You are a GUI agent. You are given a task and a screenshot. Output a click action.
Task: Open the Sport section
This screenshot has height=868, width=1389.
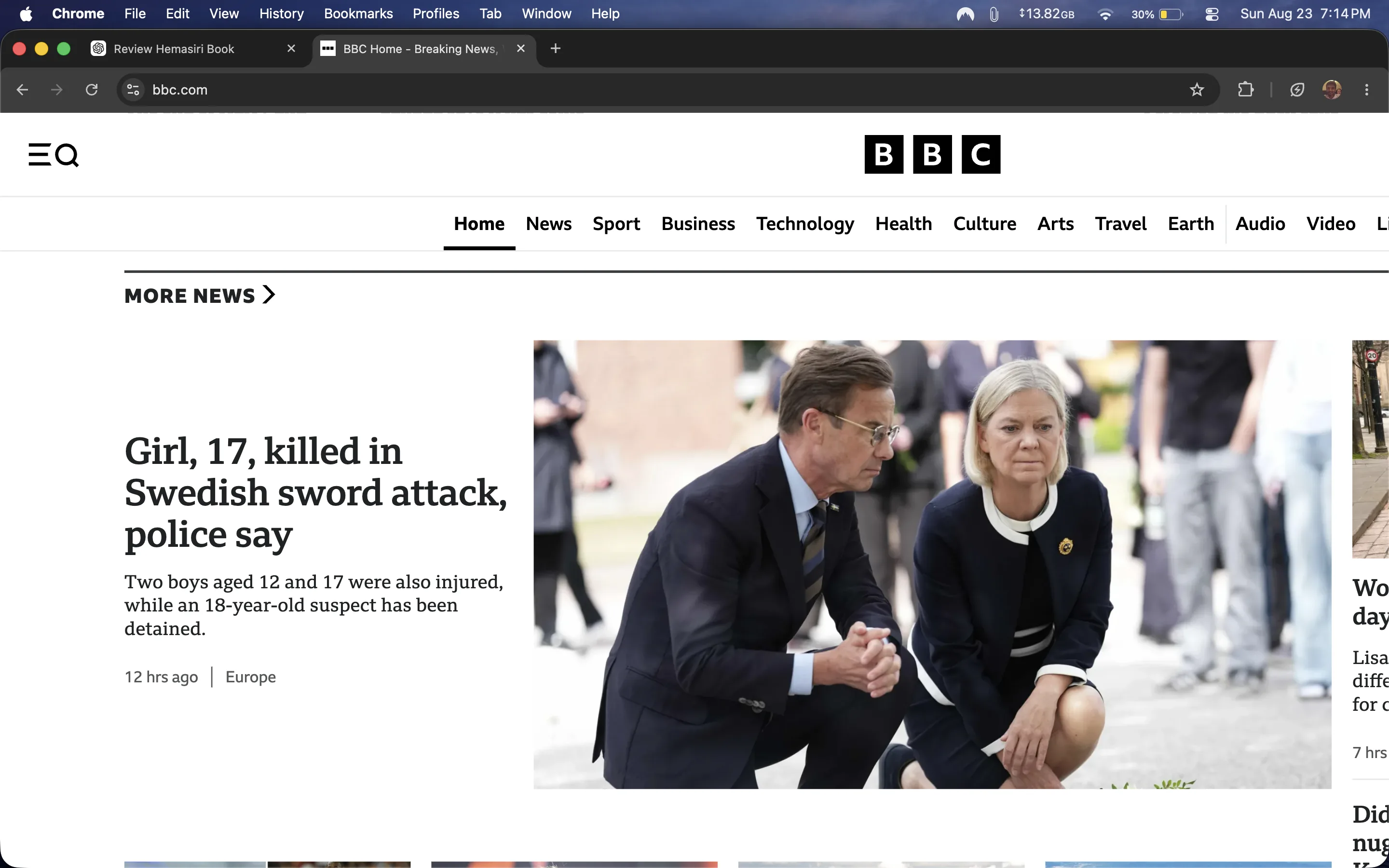coord(616,224)
